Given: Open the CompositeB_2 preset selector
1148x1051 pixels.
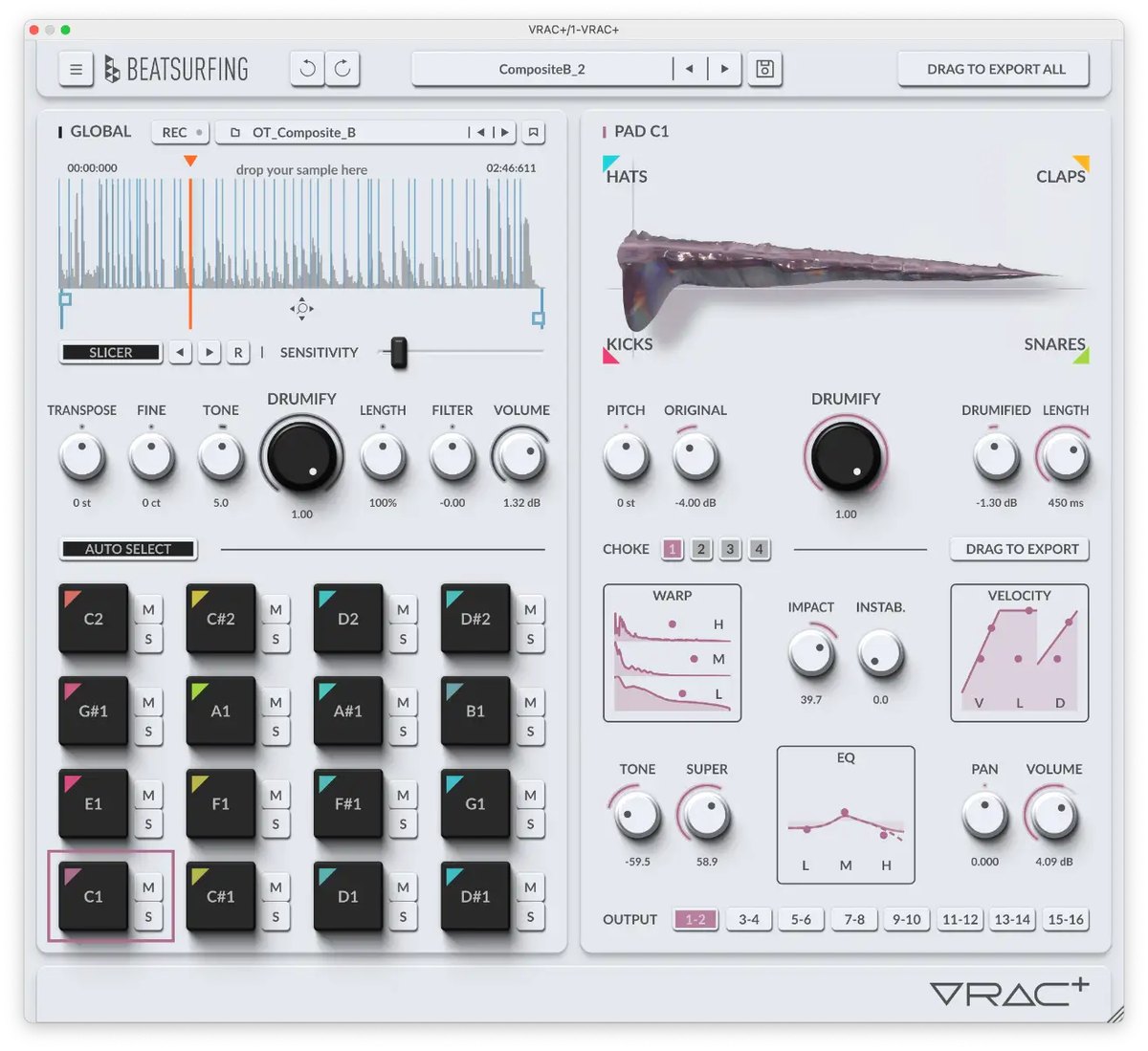Looking at the screenshot, I should click(541, 69).
